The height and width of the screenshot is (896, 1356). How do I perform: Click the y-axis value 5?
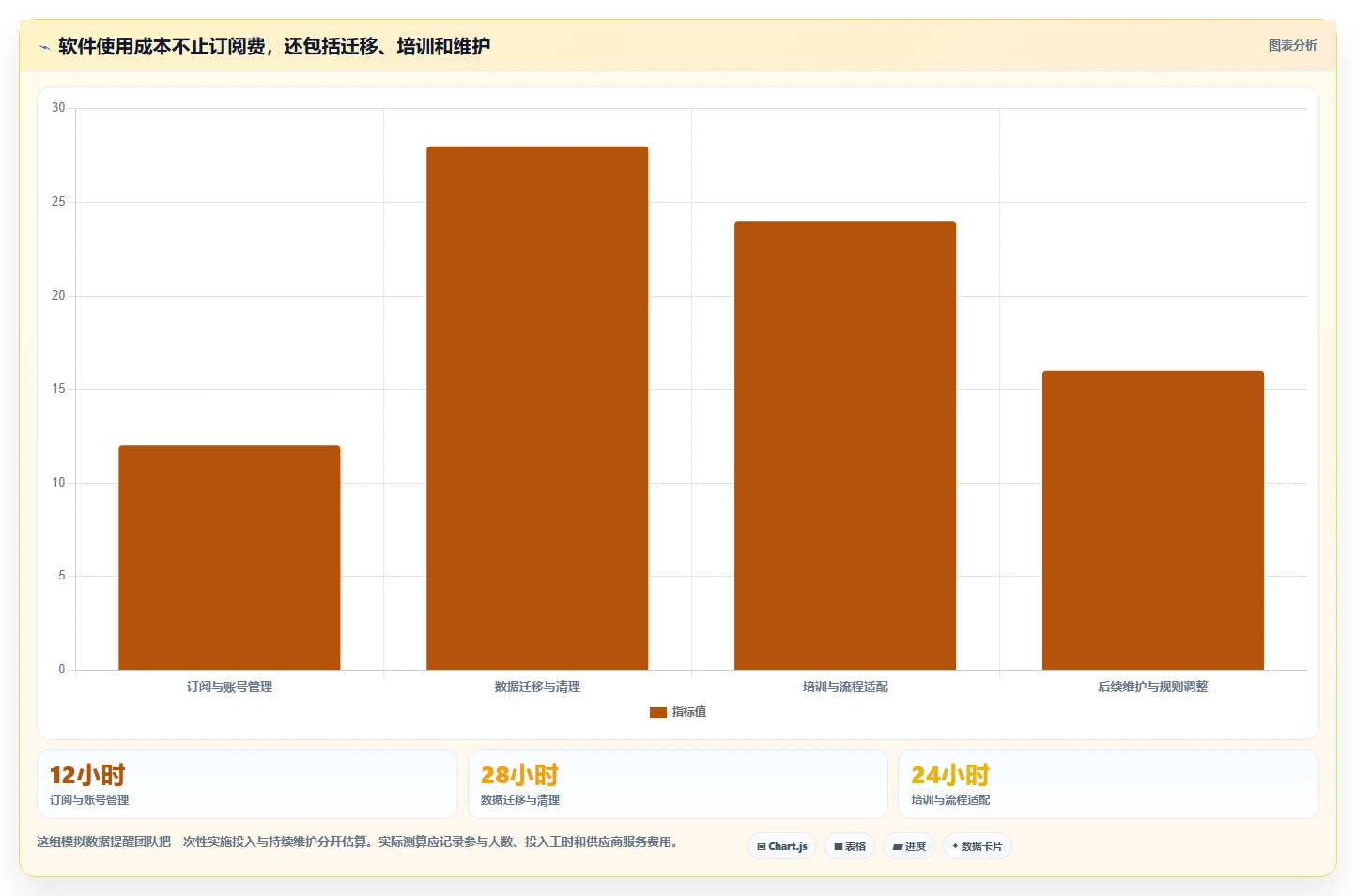[62, 576]
